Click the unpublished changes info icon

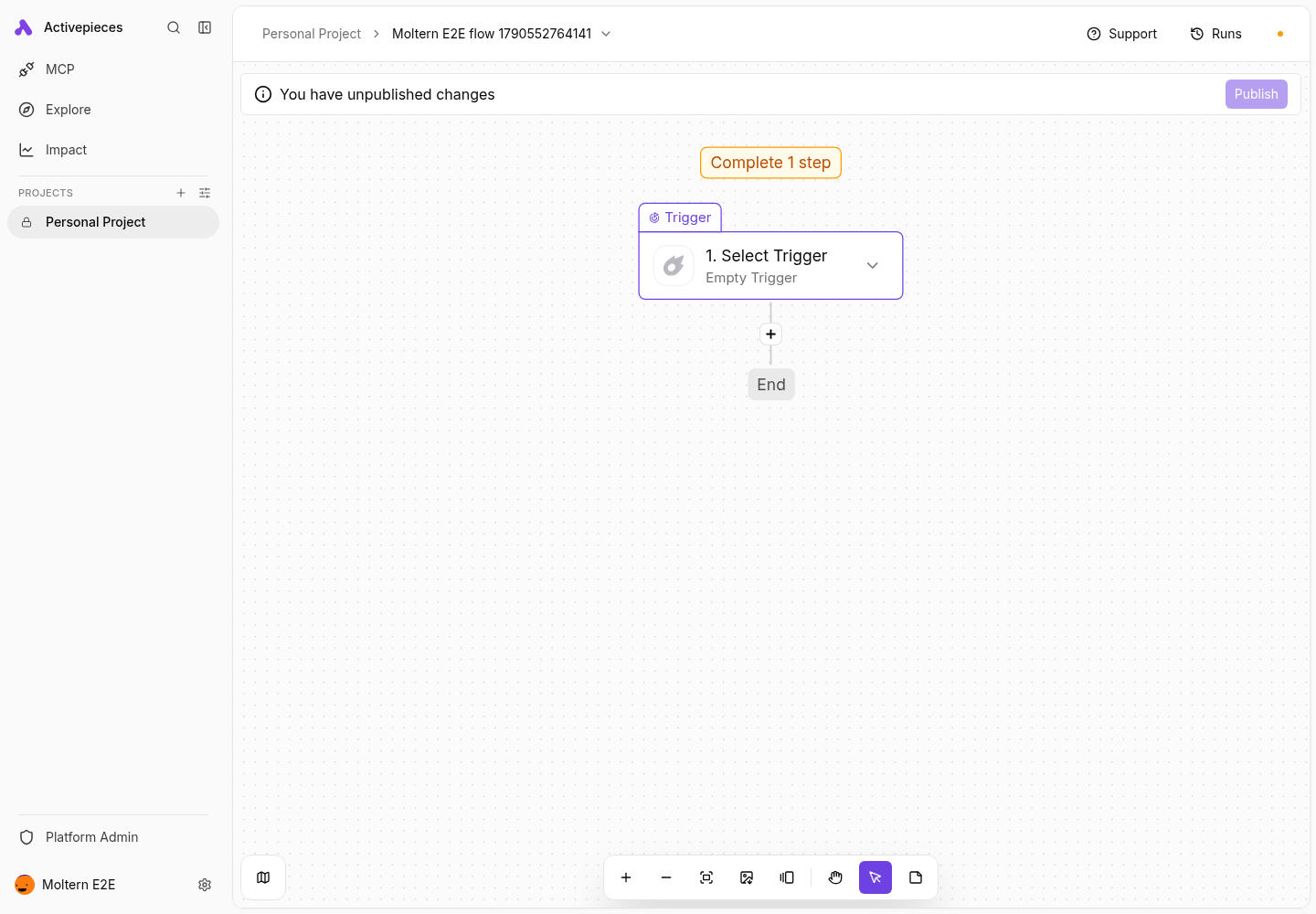(263, 94)
